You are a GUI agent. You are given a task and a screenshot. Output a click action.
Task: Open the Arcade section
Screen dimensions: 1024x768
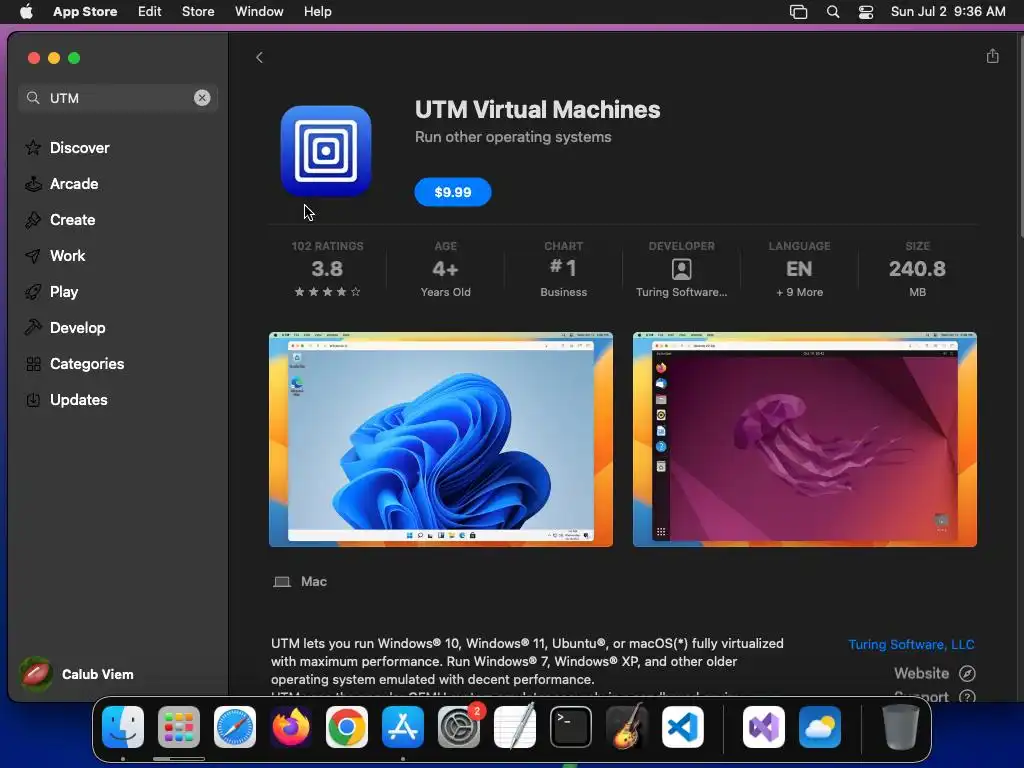coord(74,184)
